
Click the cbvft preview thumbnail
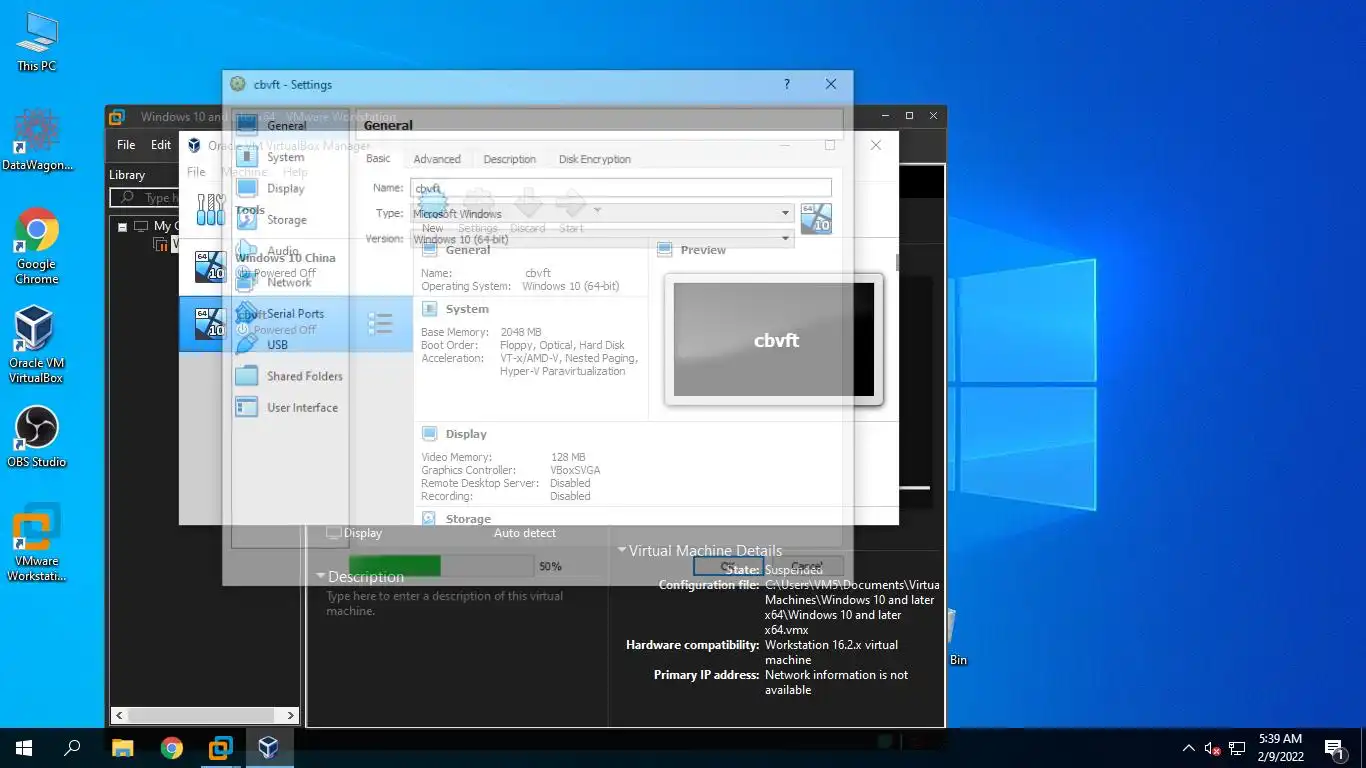[x=774, y=339]
